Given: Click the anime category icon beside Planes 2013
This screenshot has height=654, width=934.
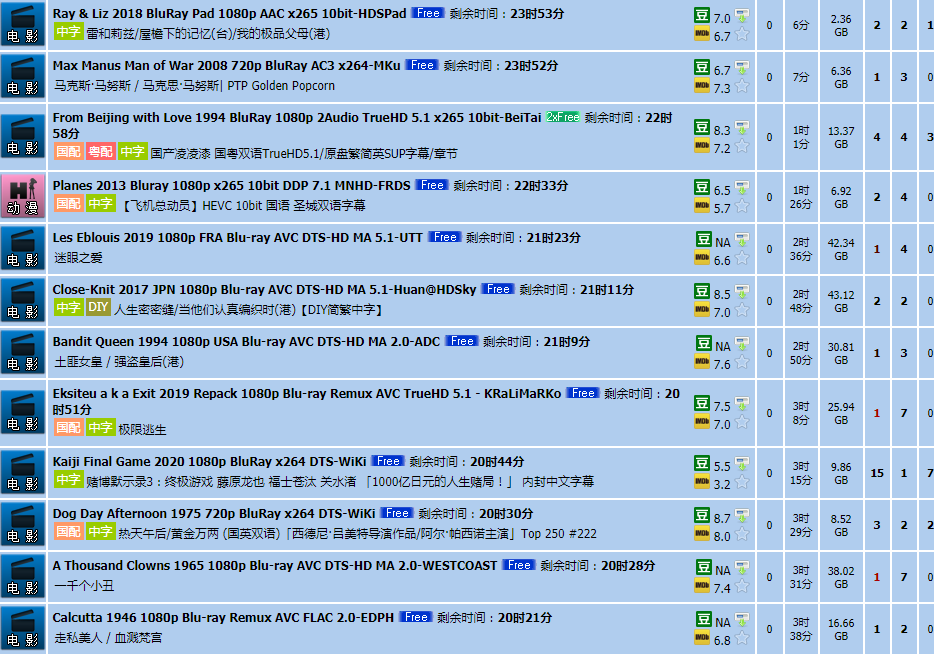Looking at the screenshot, I should point(23,197).
